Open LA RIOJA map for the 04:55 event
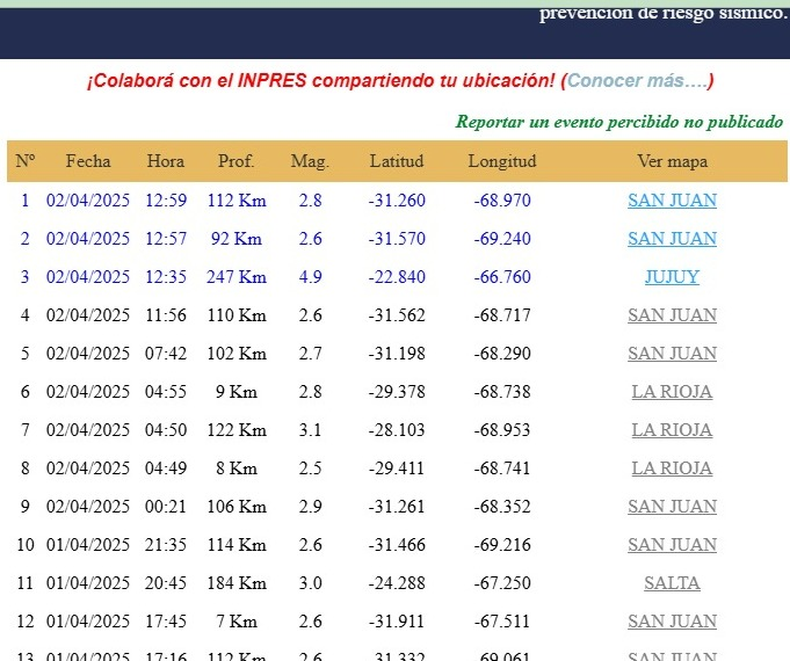 (x=672, y=392)
